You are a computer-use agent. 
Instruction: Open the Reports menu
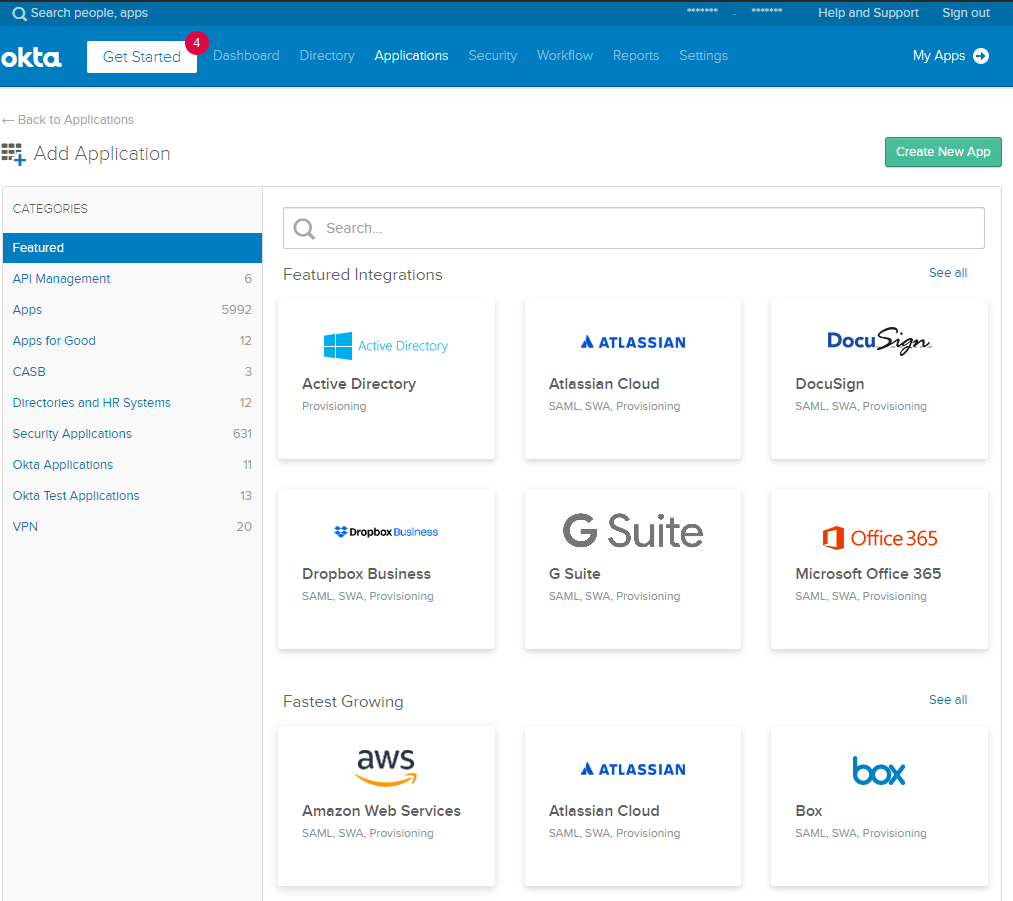[x=636, y=56]
